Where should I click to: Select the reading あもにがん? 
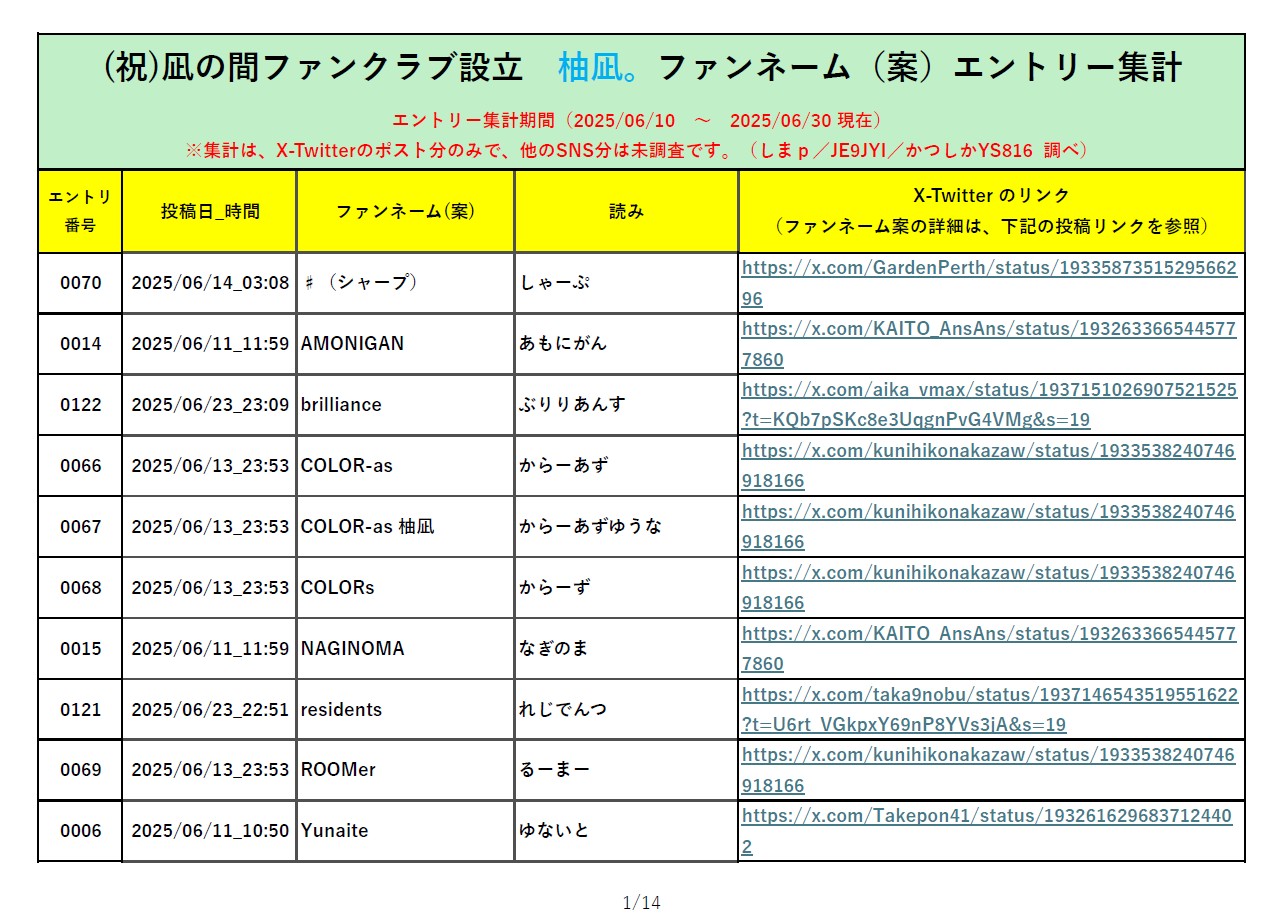point(563,344)
